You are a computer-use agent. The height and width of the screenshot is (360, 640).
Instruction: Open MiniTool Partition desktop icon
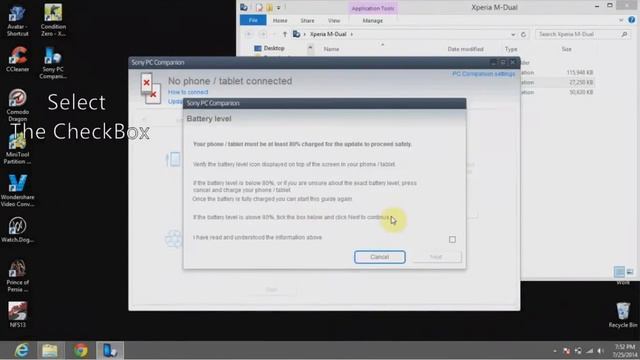(x=17, y=149)
